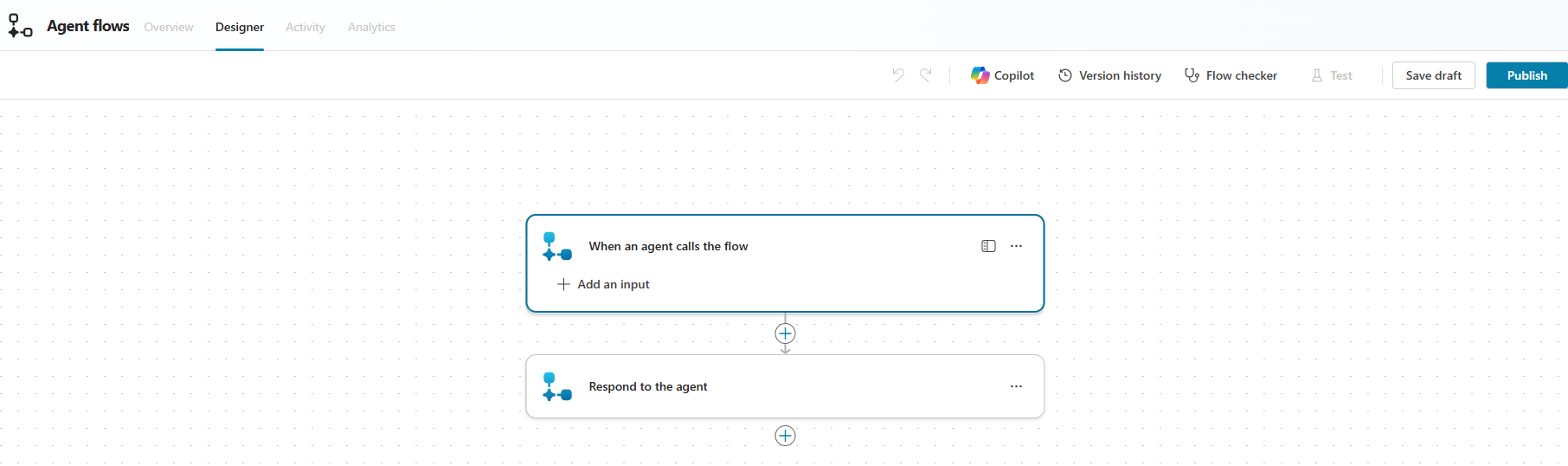
Task: Switch to the Overview tab
Action: pyautogui.click(x=169, y=27)
